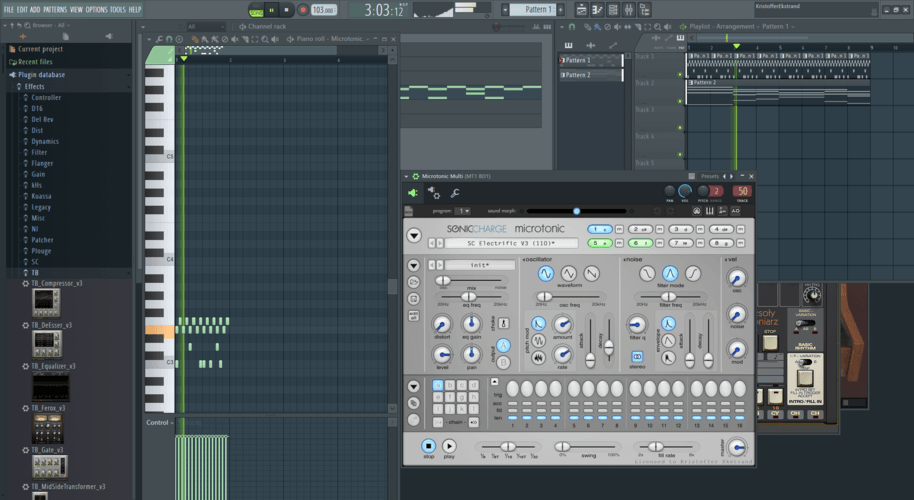Open the mixer from the top toolbar
Screen dimensions: 914x500
coord(628,10)
